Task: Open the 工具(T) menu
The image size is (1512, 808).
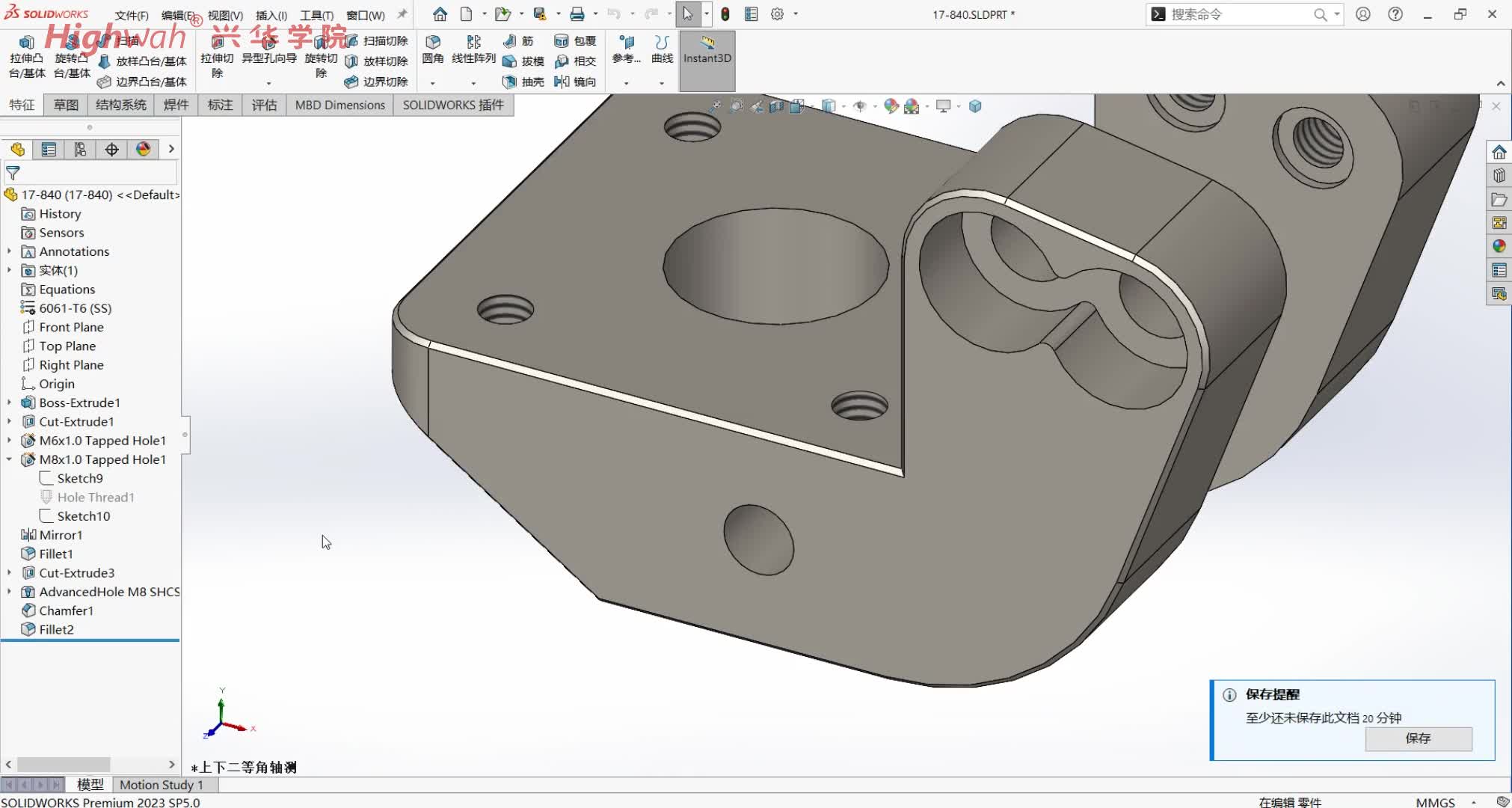Action: click(316, 15)
